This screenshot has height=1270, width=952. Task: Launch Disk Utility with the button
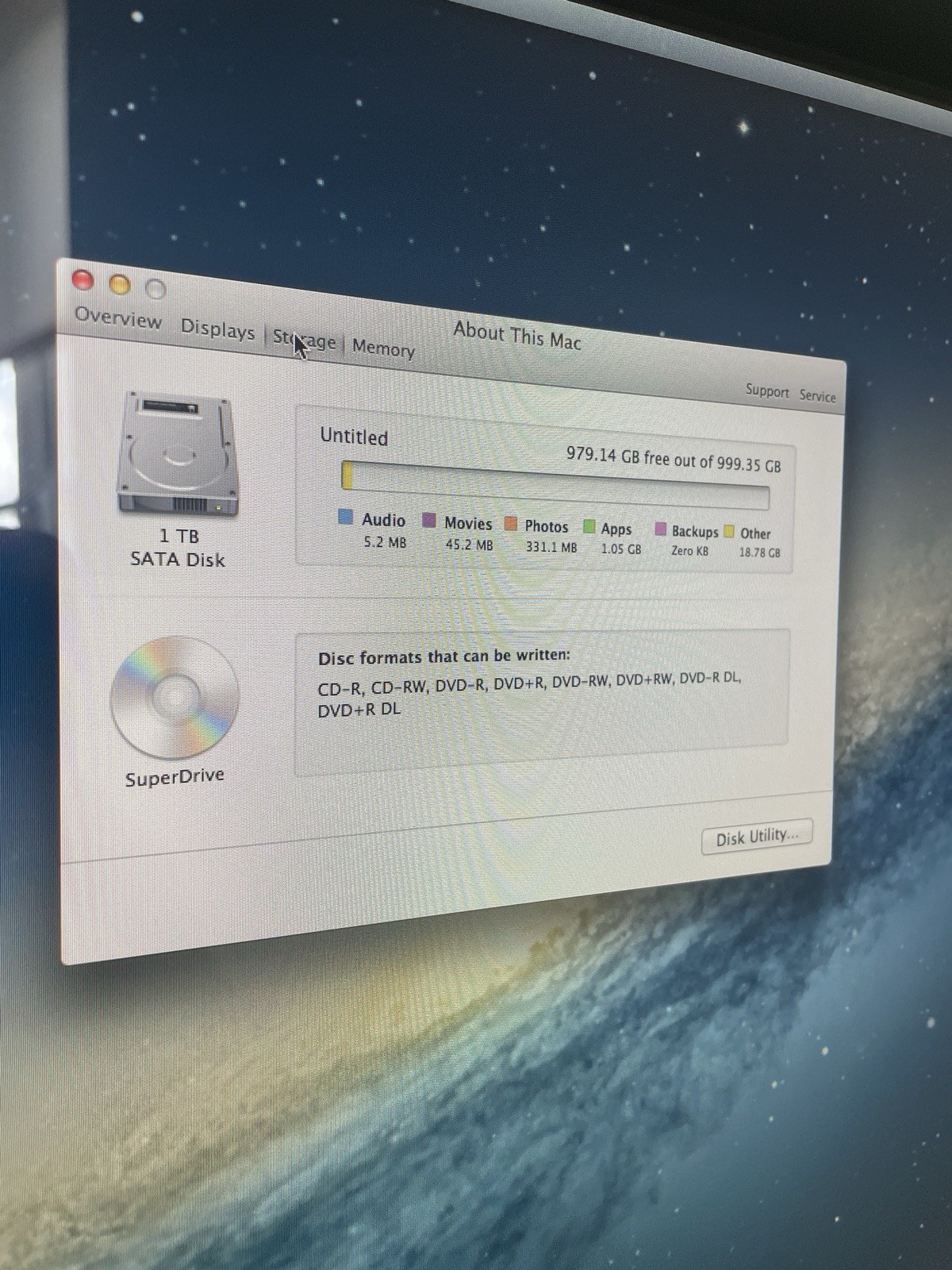point(757,837)
